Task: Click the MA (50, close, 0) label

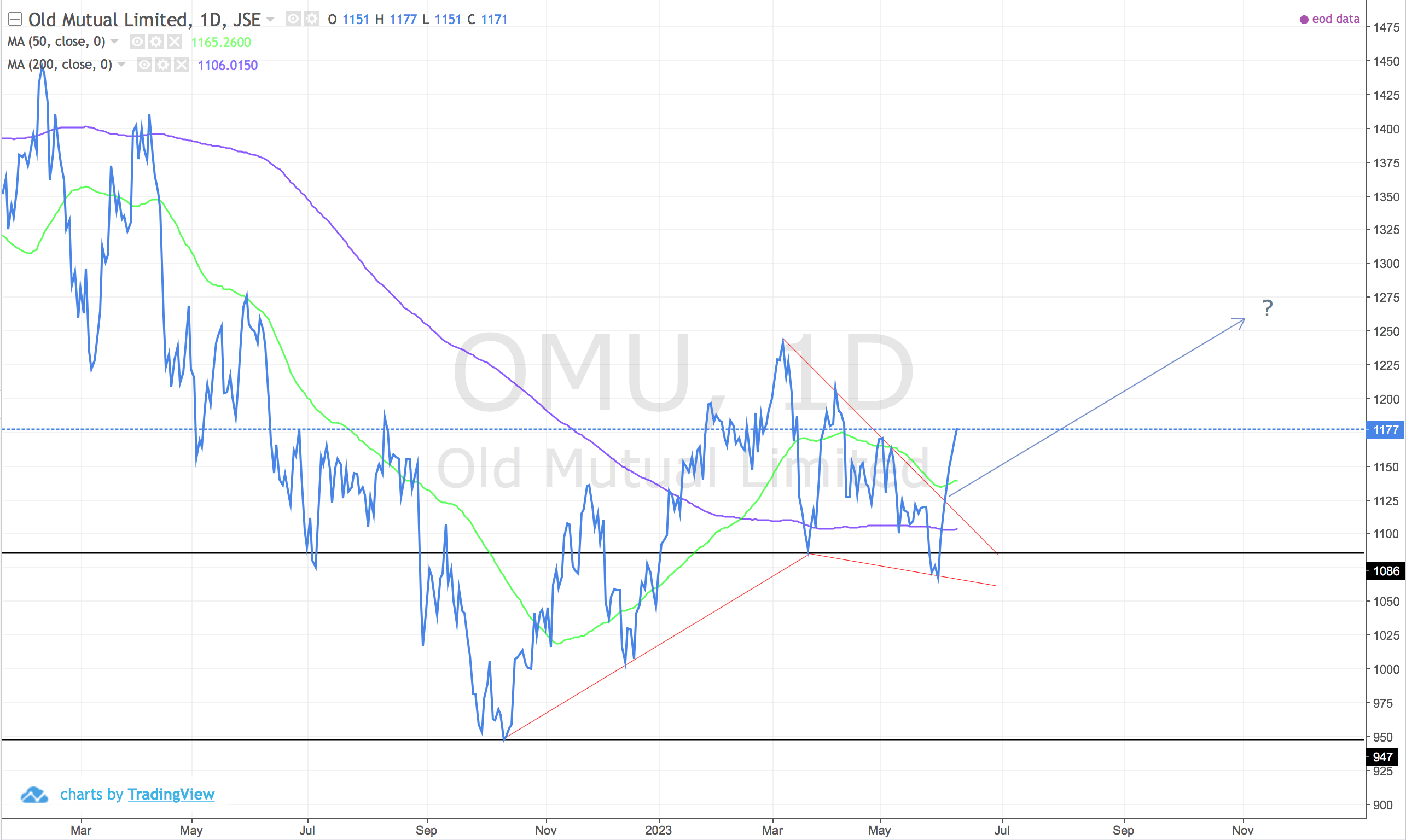Action: [x=57, y=42]
